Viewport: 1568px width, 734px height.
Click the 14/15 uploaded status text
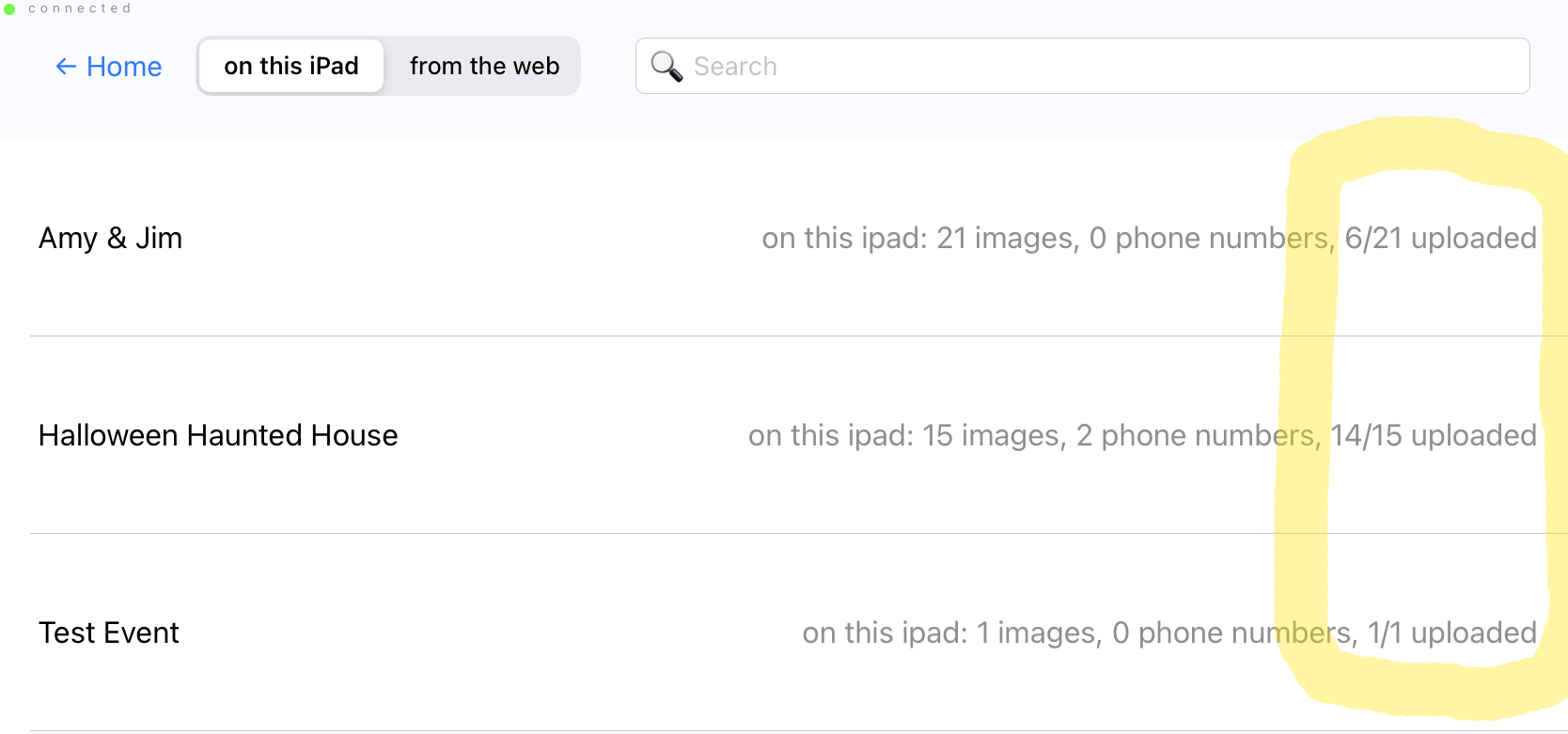[x=1434, y=436]
